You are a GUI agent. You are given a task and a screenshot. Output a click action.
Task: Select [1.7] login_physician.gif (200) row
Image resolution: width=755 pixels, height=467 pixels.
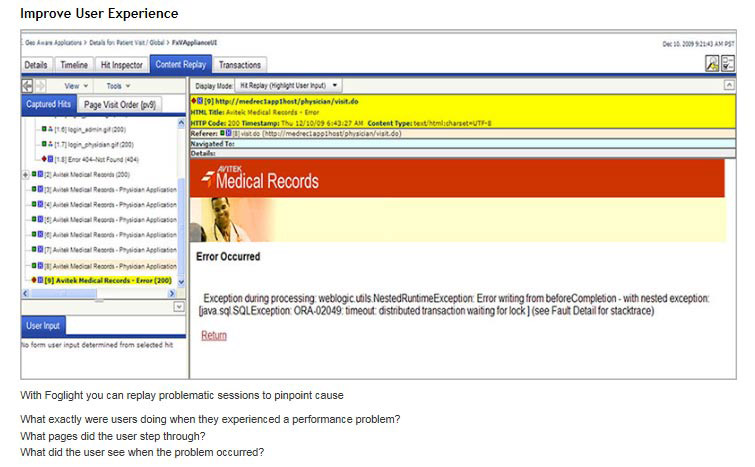(x=94, y=144)
